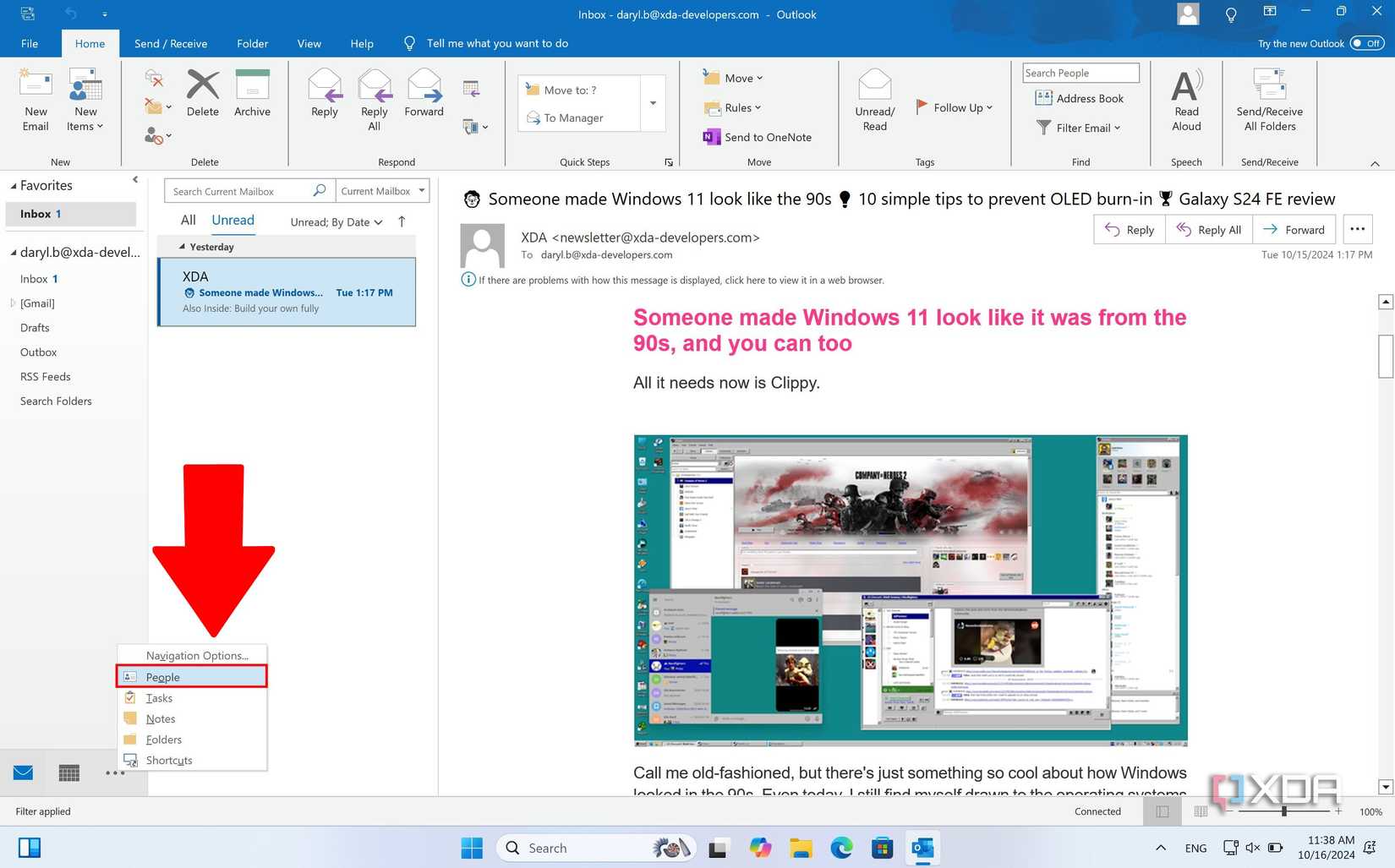Screen dimensions: 1395x868
Task: Open the Address Book
Action: [x=1080, y=98]
